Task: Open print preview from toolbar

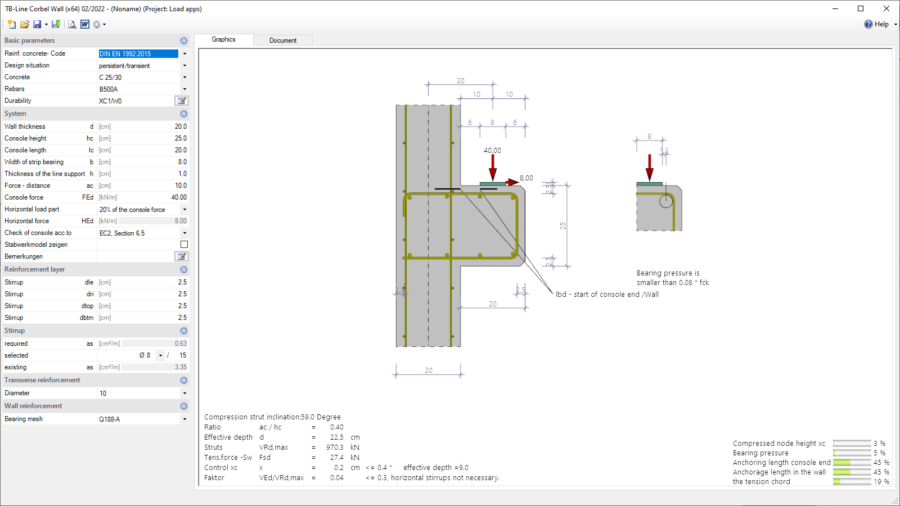Action: pos(72,24)
